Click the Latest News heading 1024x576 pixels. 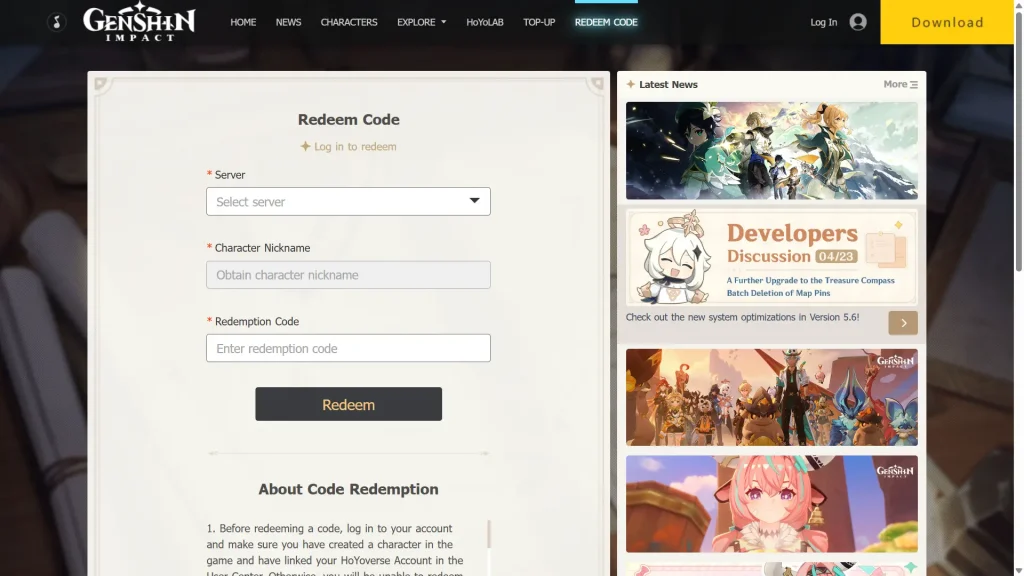point(668,84)
